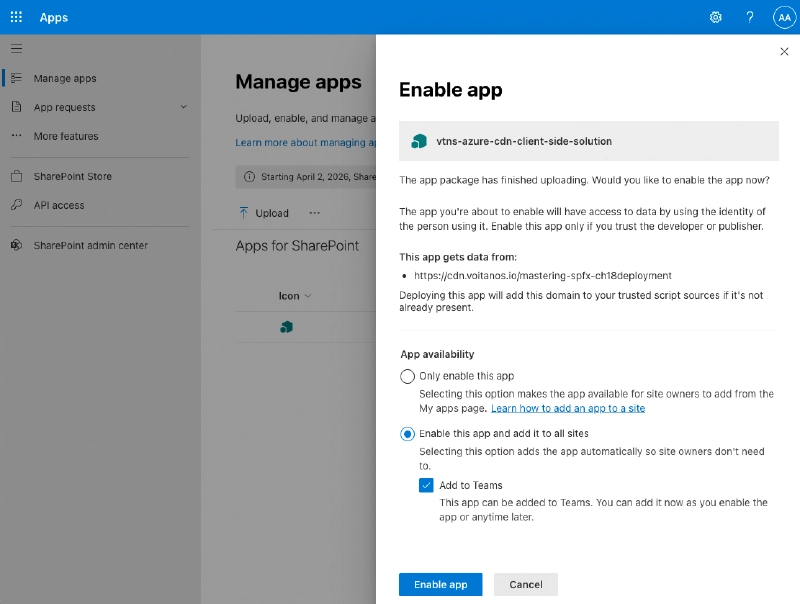Image resolution: width=800 pixels, height=604 pixels.
Task: Expand the App requests sidebar section
Action: click(x=182, y=107)
